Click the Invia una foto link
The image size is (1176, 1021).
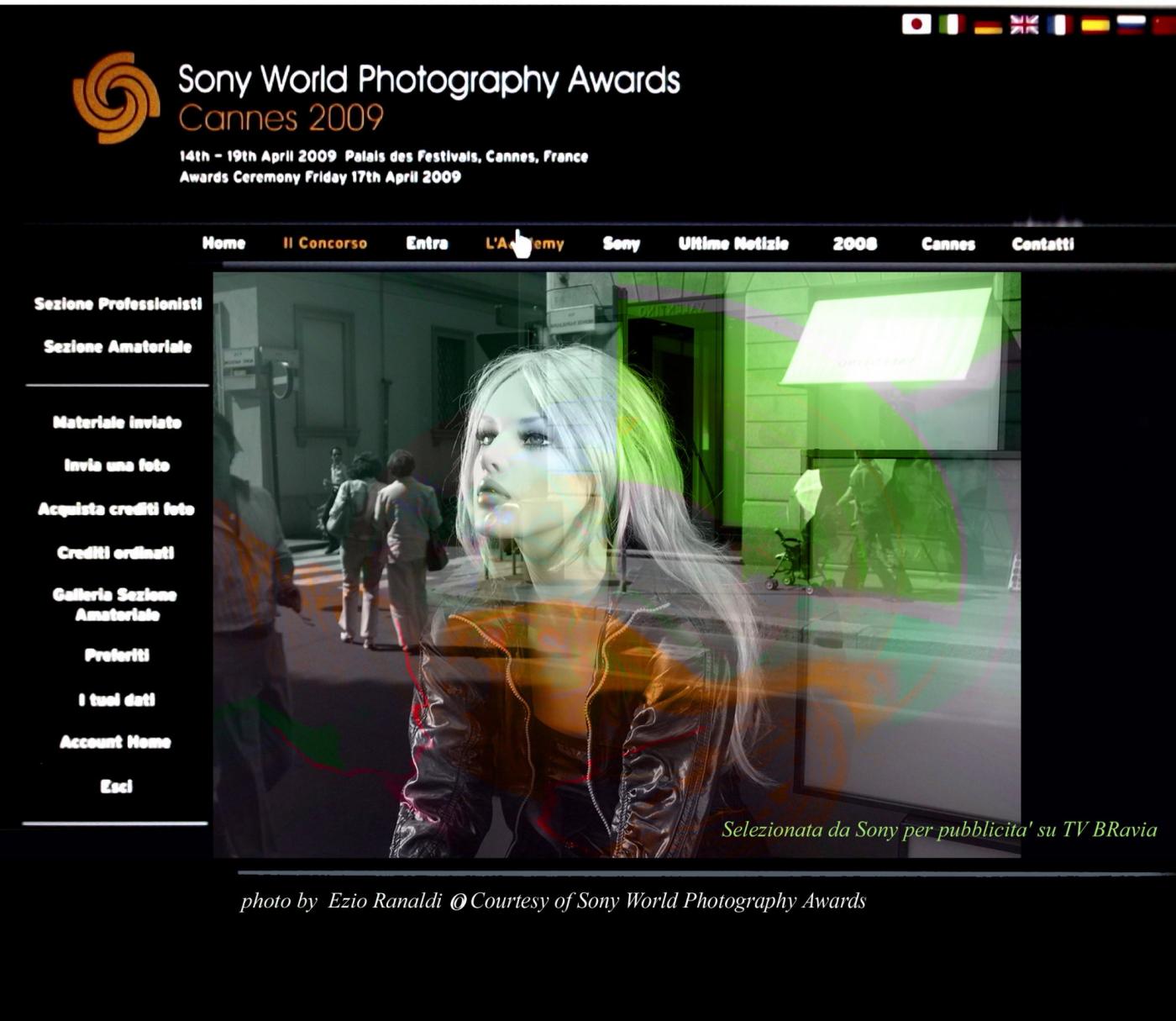pyautogui.click(x=117, y=466)
